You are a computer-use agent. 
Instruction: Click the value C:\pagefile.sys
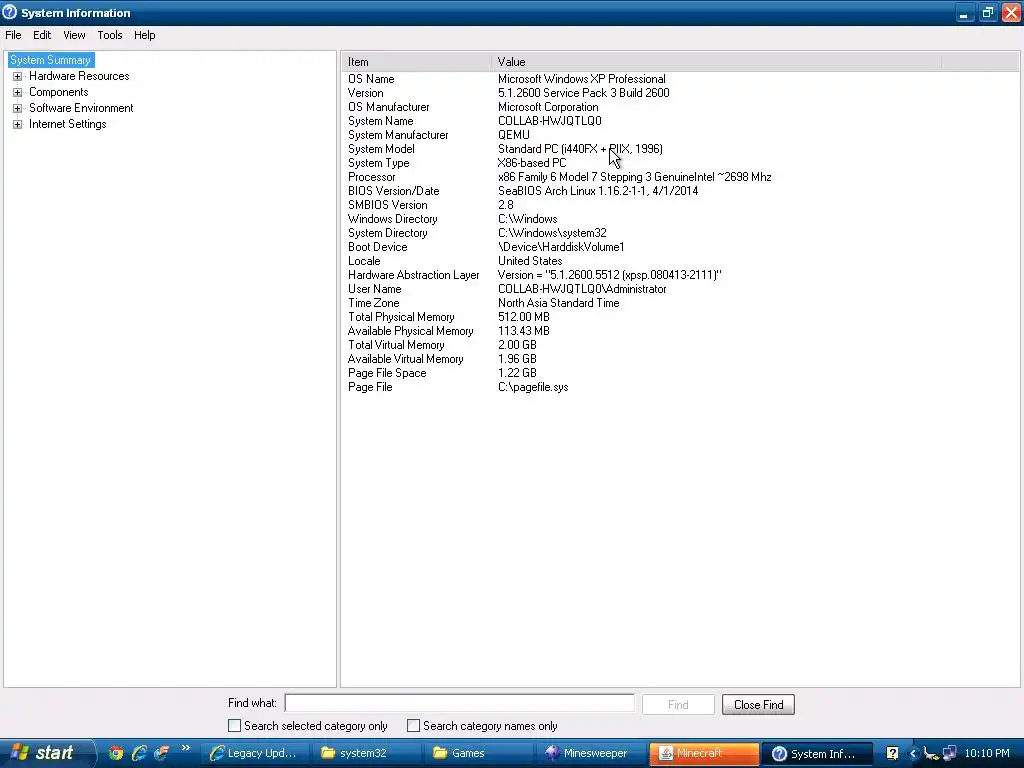533,387
